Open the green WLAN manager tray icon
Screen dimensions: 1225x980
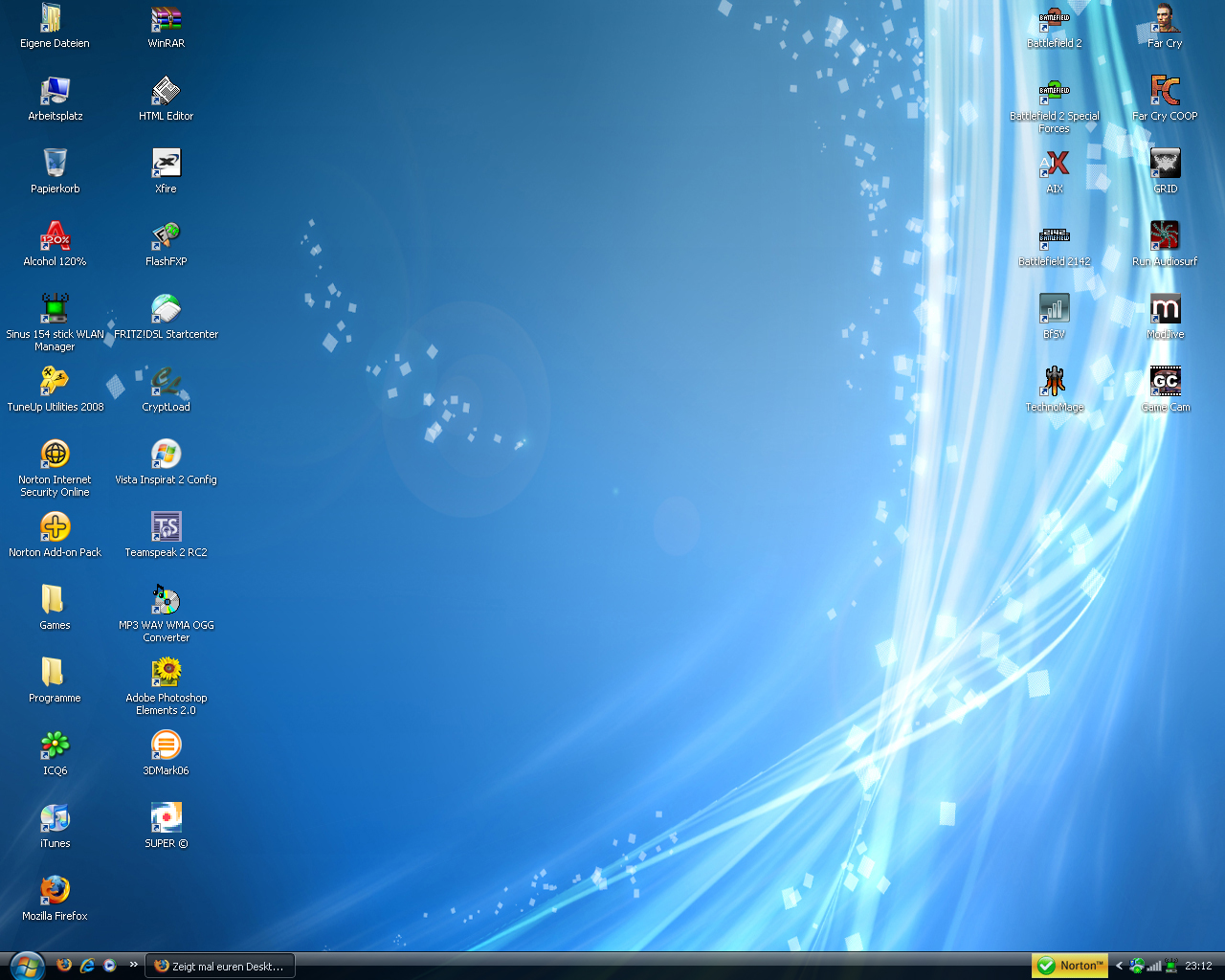(1170, 966)
